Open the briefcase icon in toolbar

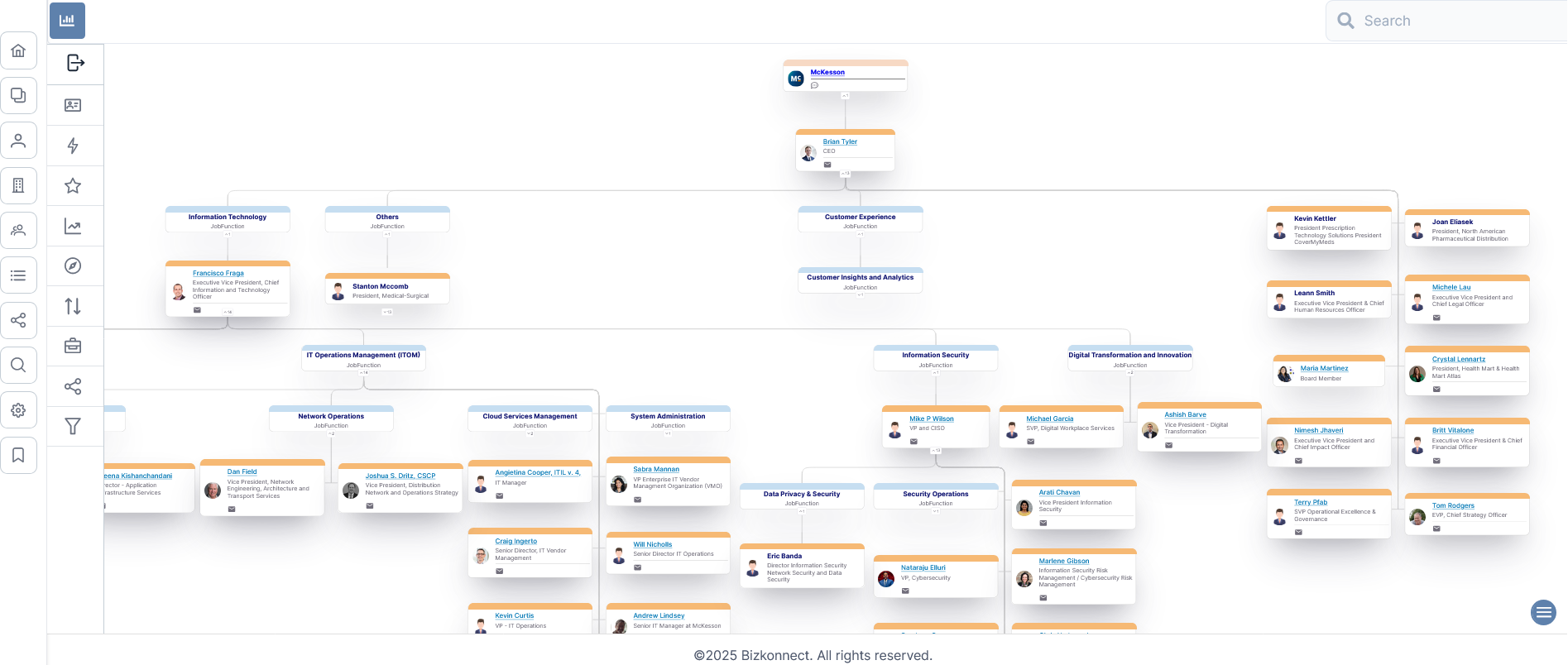point(73,346)
